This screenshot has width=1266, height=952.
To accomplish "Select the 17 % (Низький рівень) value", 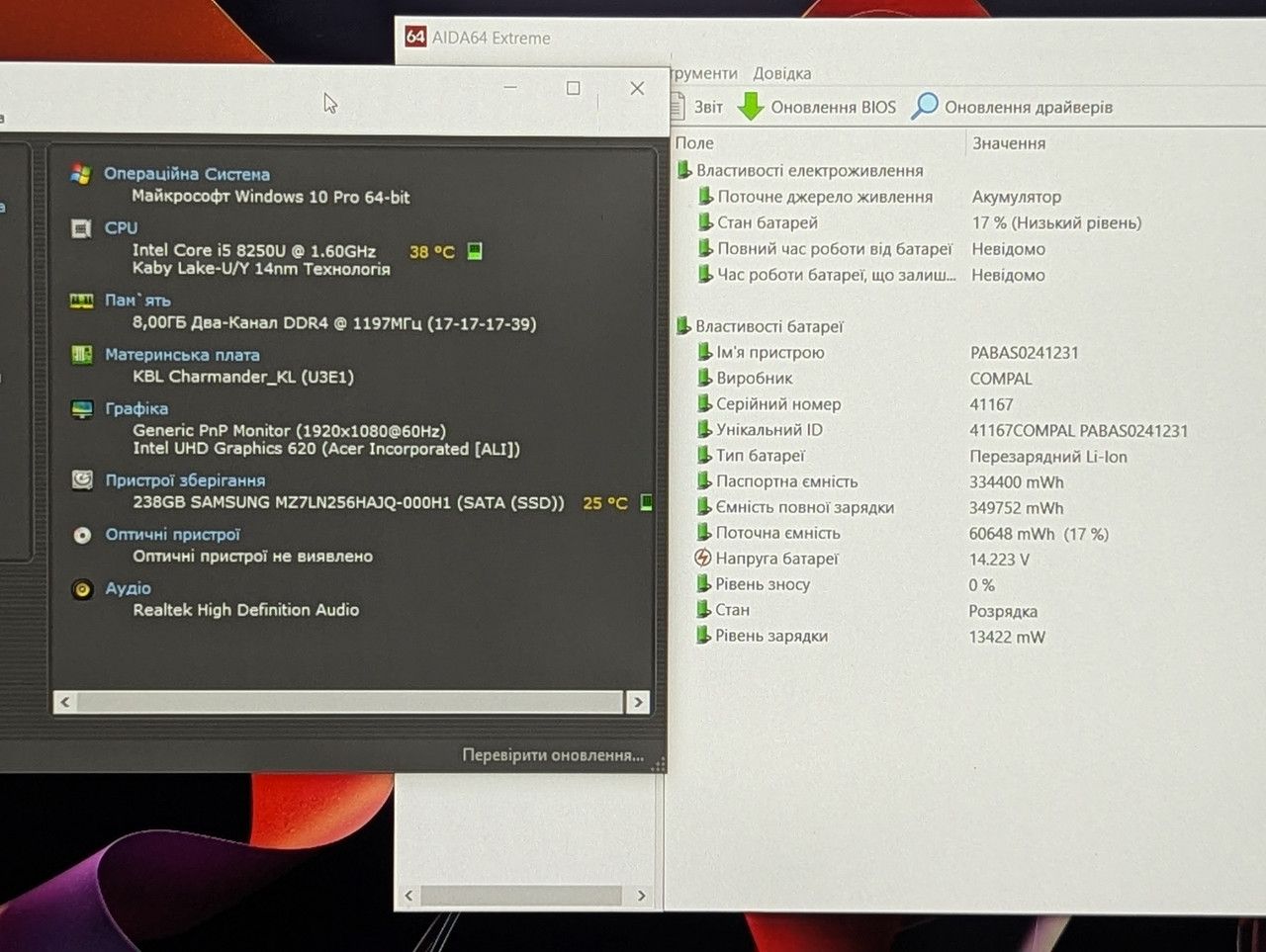I will (1056, 223).
